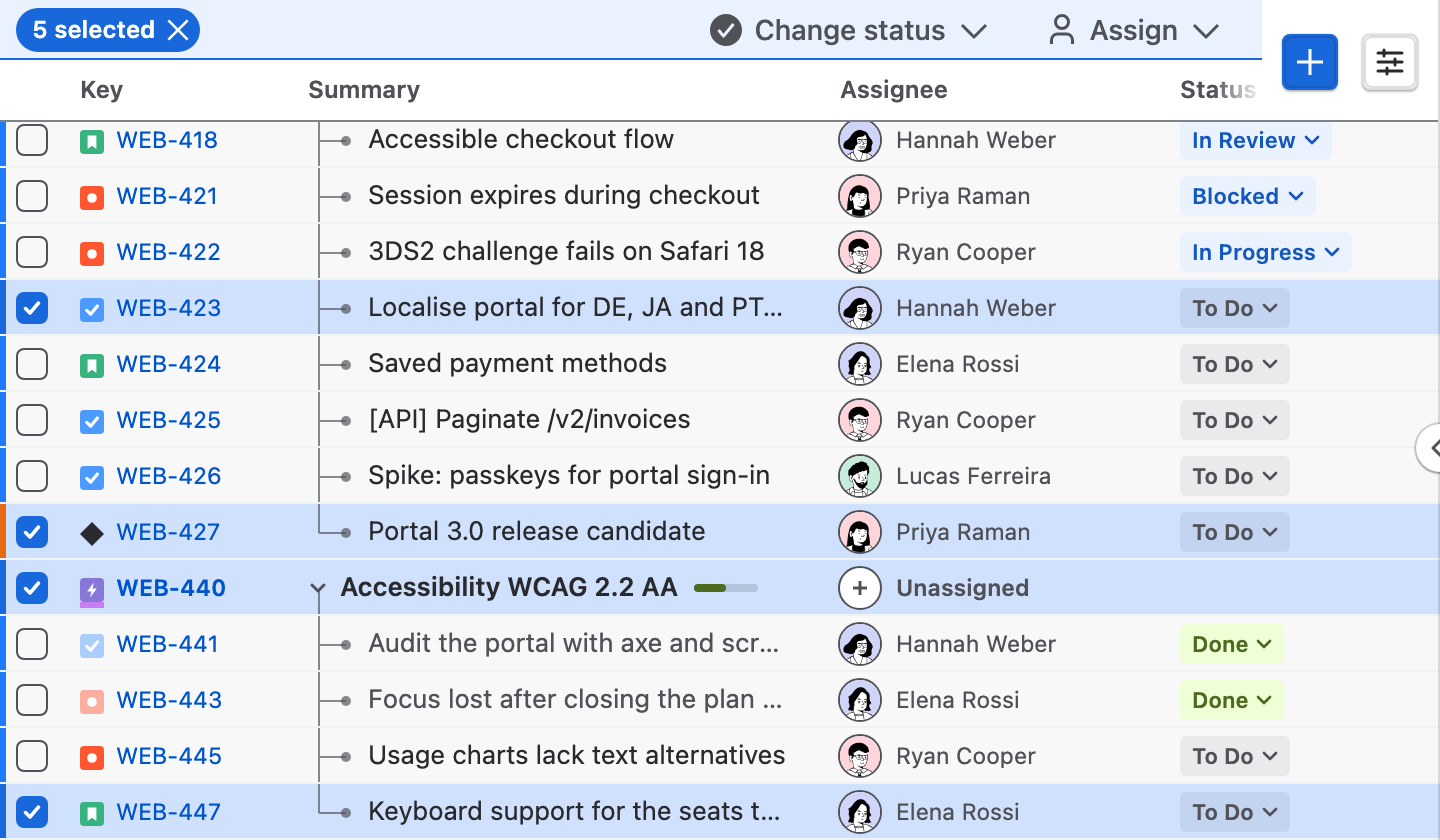Open In Progress status dropdown for WEB-422
Image resolution: width=1440 pixels, height=840 pixels.
point(1266,252)
